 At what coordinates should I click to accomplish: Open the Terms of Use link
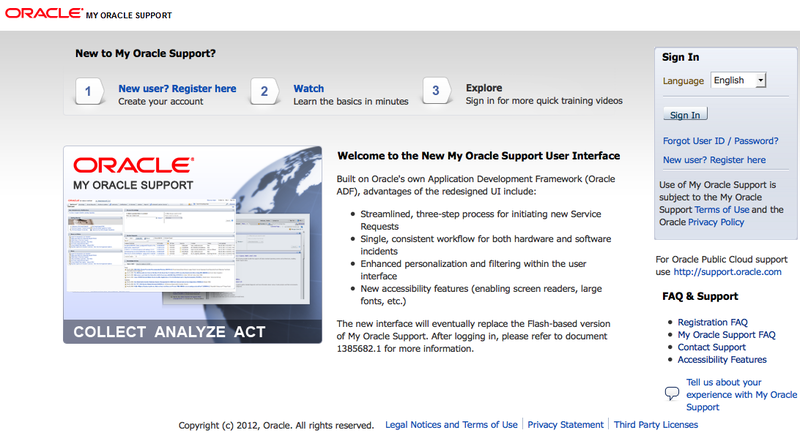[x=721, y=210]
